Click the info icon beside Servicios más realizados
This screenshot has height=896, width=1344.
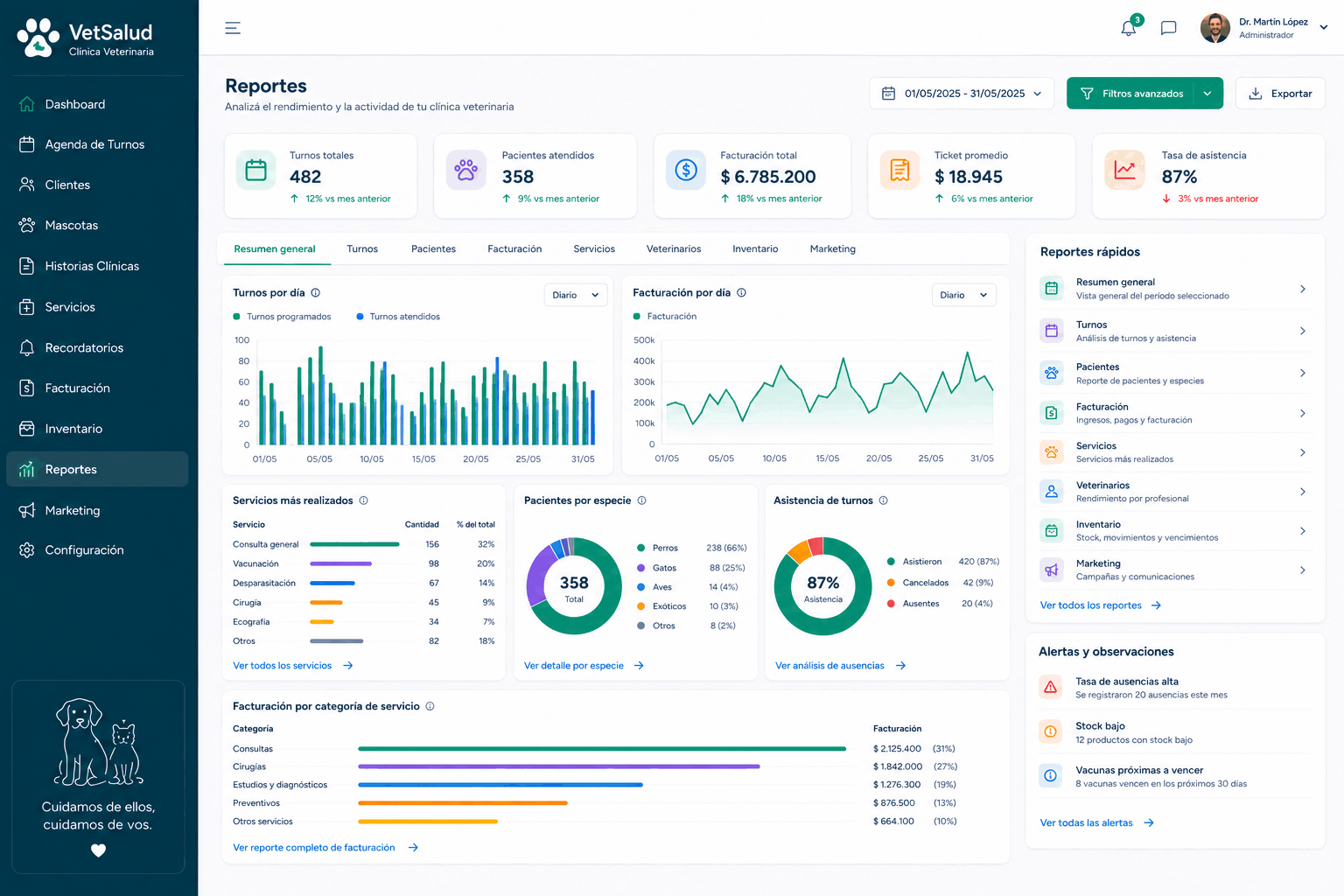(364, 500)
